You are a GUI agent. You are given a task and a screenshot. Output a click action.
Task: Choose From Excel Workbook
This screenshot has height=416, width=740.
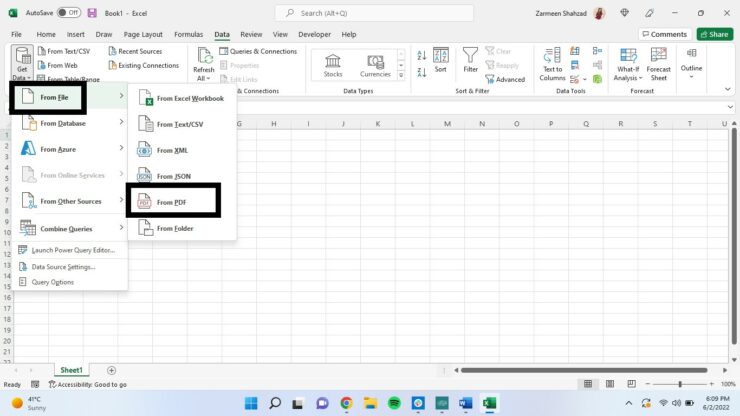[182, 98]
